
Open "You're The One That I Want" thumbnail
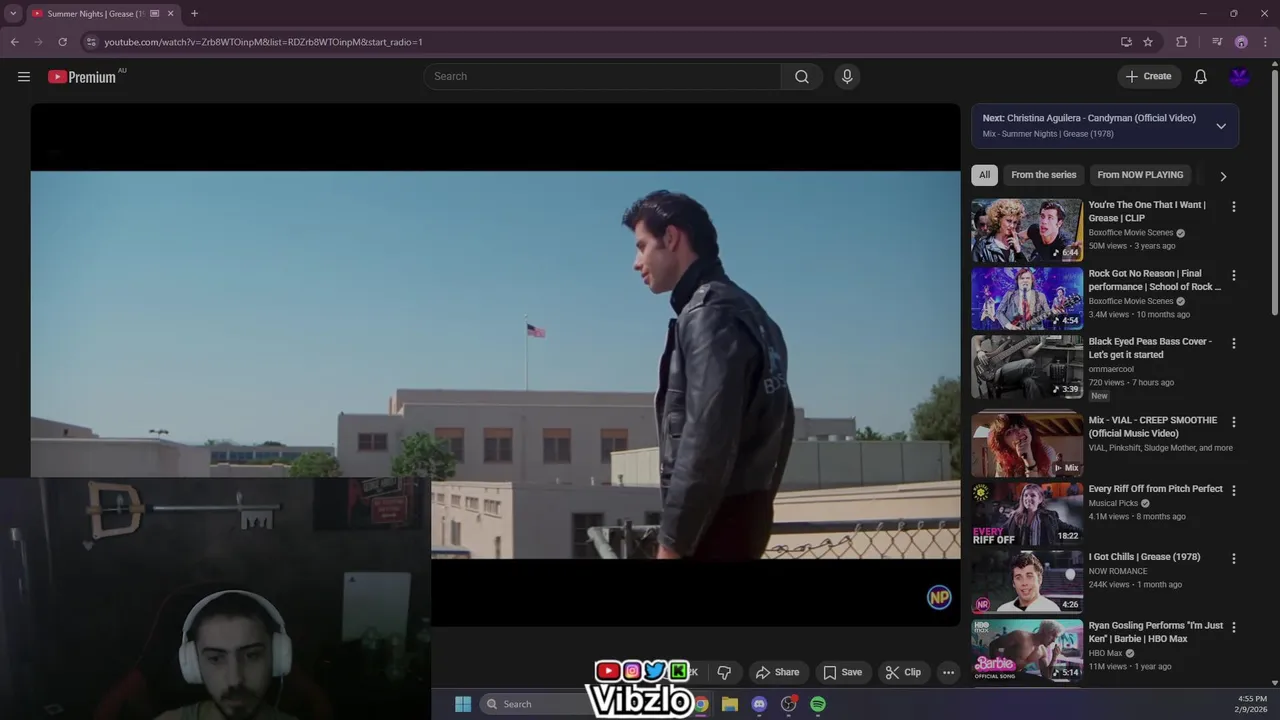1026,230
